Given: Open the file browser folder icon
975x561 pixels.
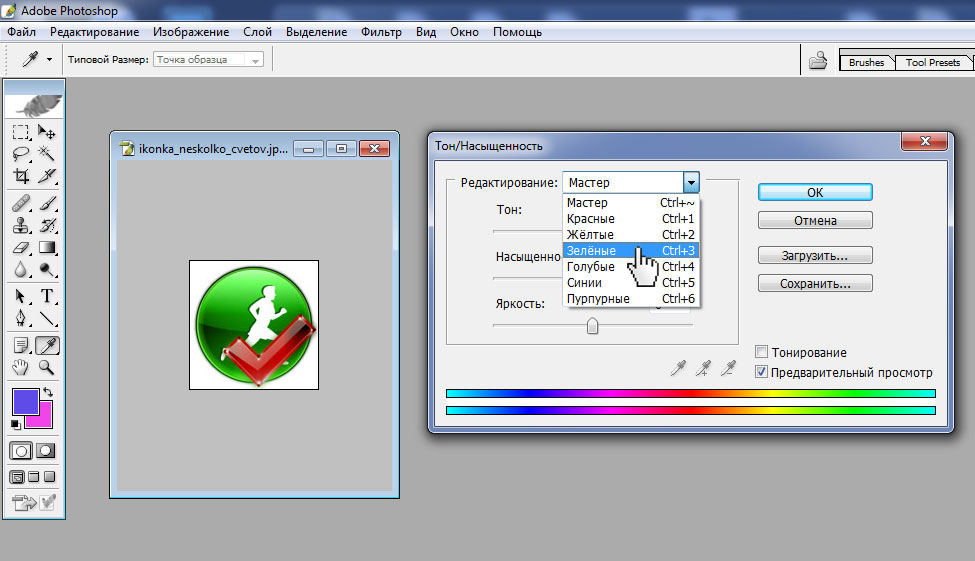Looking at the screenshot, I should coord(818,60).
